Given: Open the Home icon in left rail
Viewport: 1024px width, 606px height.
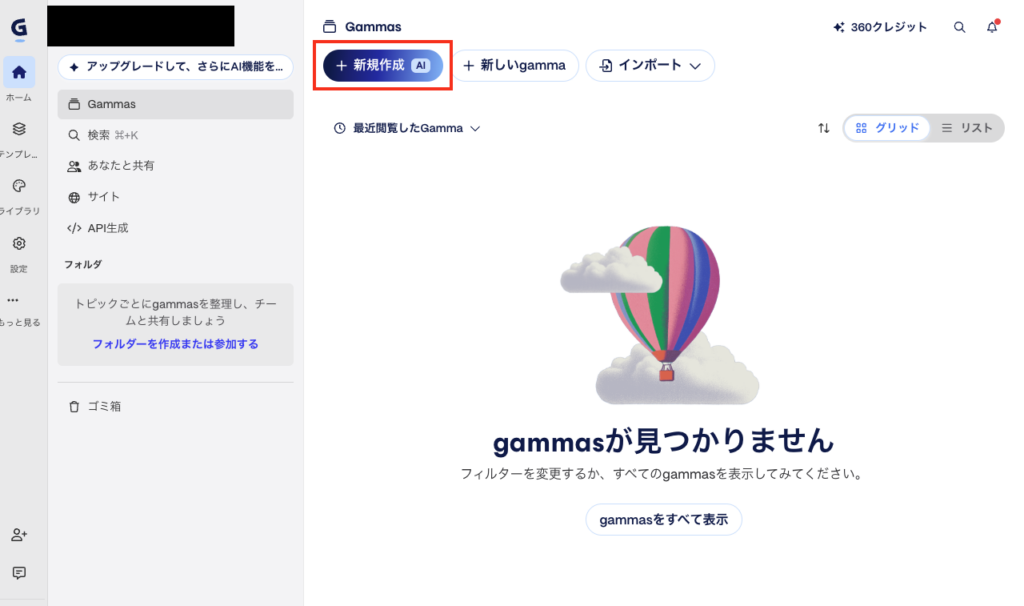Looking at the screenshot, I should [19, 72].
